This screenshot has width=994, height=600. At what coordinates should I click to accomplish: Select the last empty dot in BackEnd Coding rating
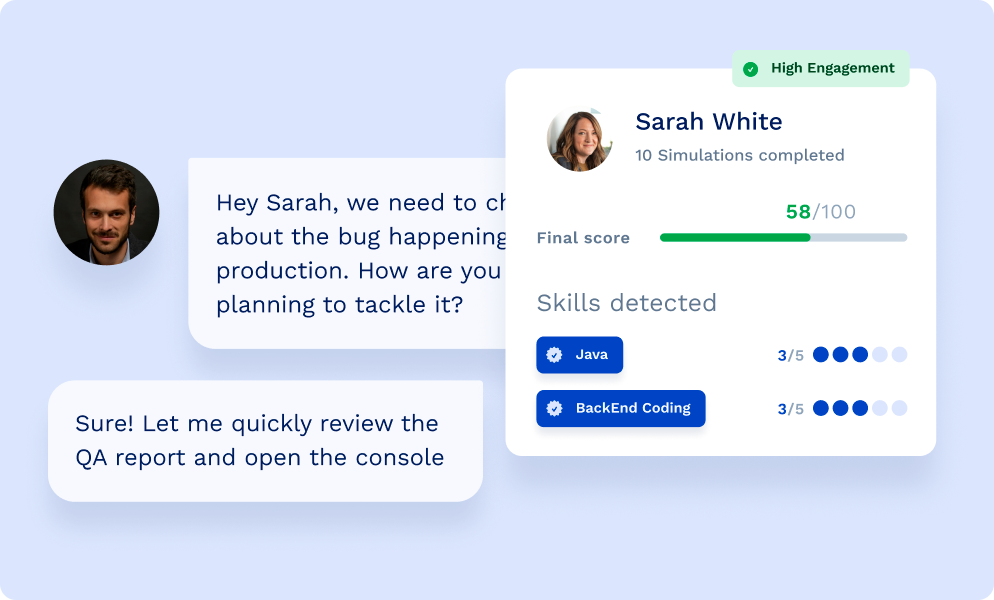pos(899,408)
